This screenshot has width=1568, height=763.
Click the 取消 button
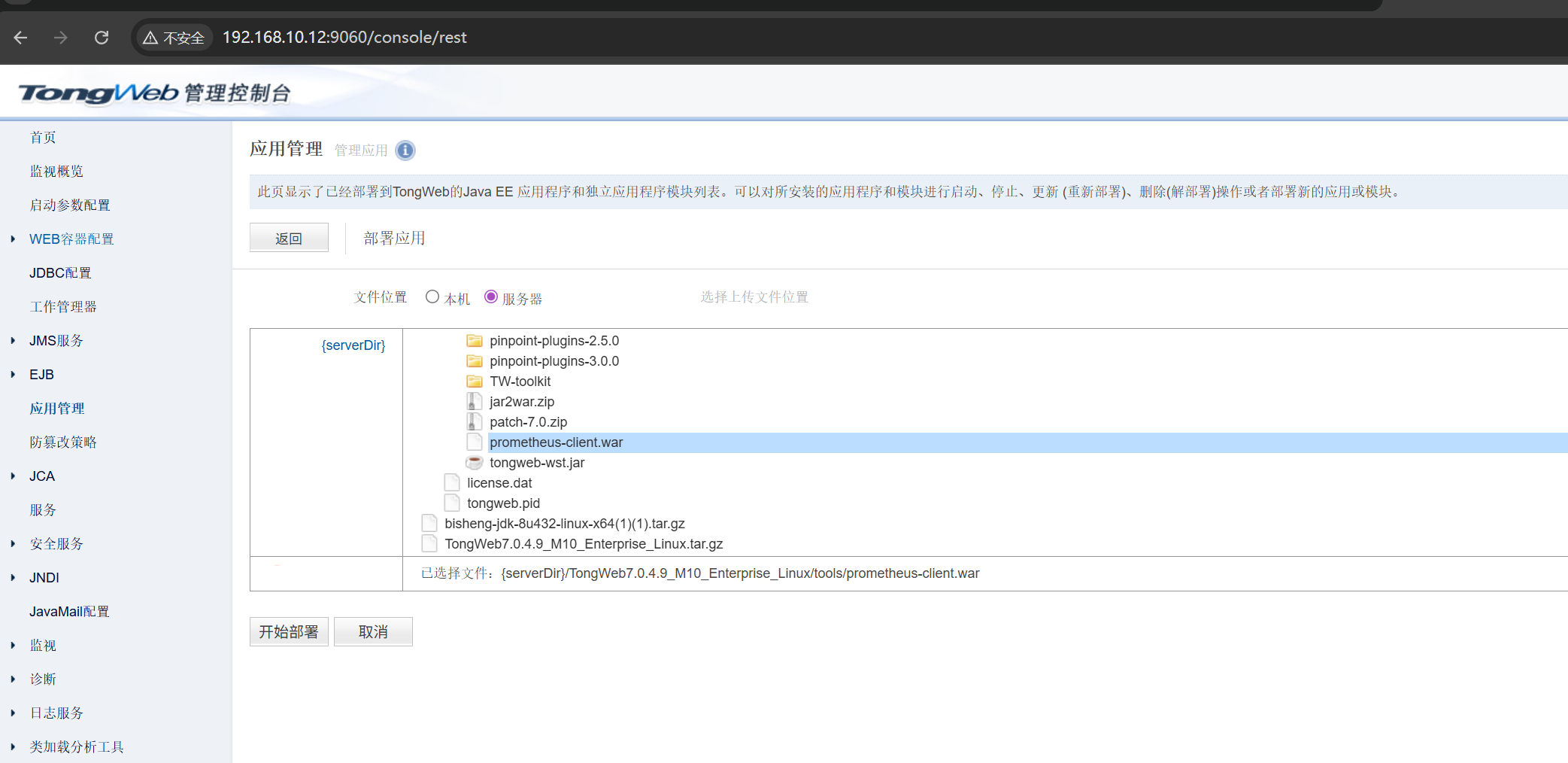[373, 632]
